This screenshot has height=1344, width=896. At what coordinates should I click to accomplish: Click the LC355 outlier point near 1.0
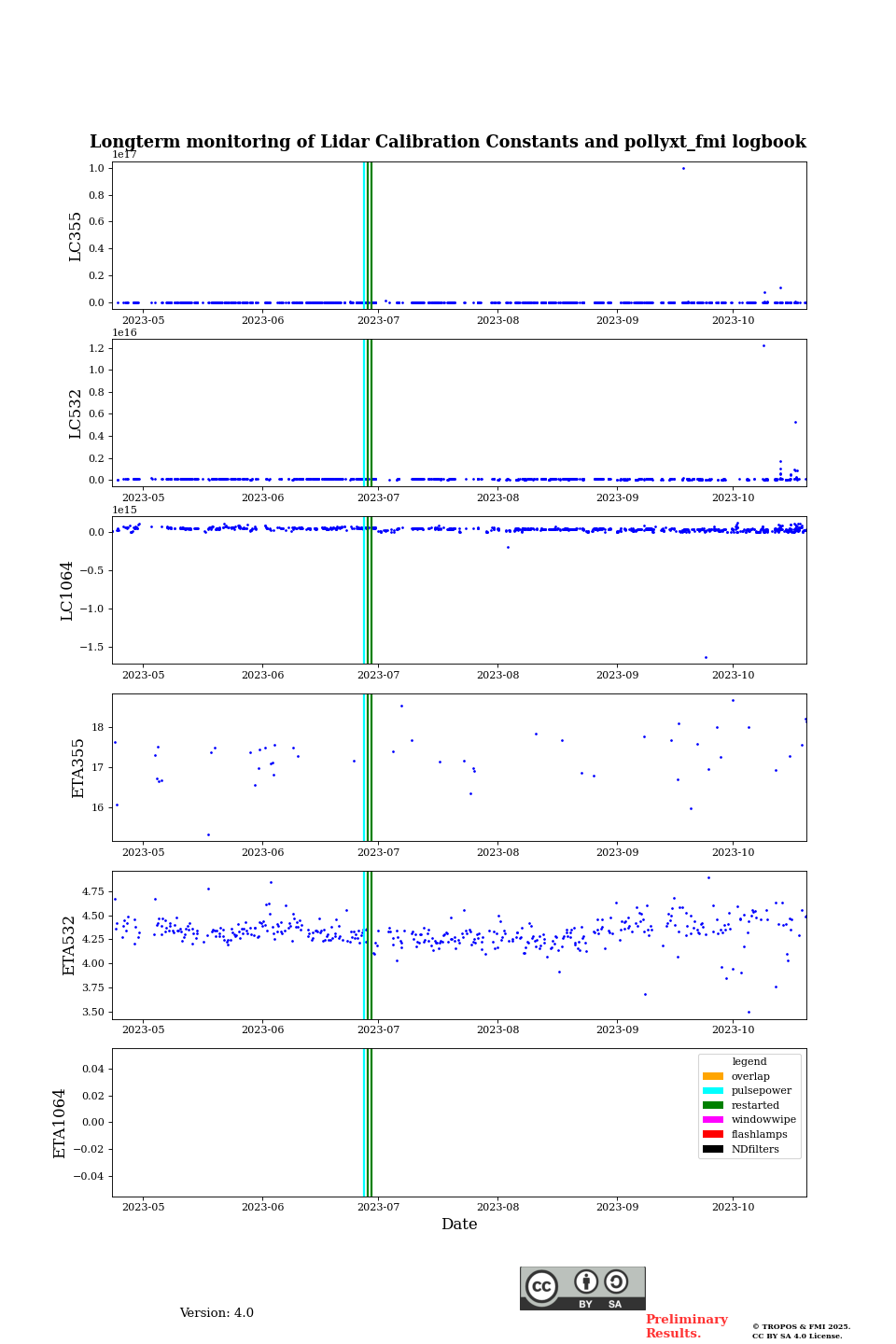pos(683,169)
